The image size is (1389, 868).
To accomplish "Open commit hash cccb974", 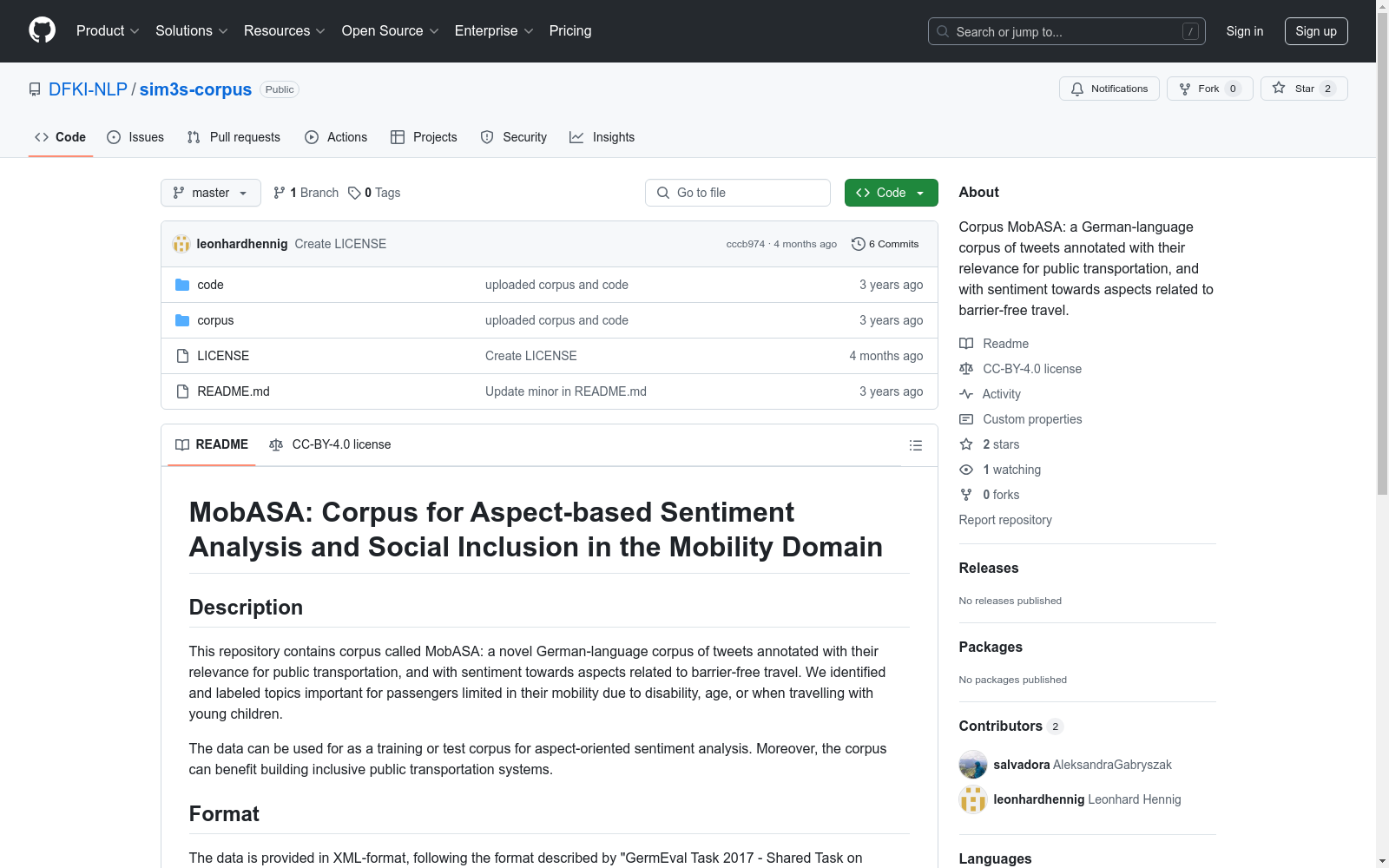I will (746, 244).
